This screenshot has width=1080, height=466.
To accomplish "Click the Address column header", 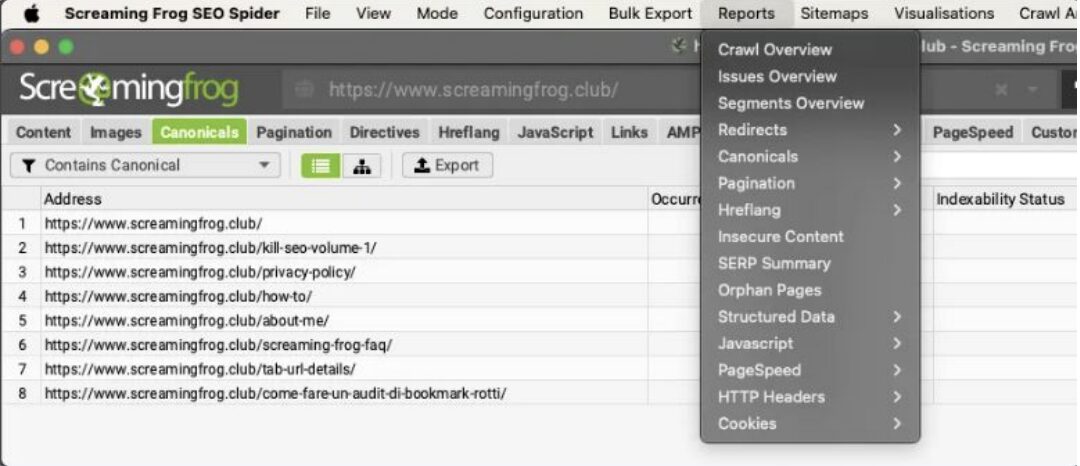I will [x=344, y=199].
